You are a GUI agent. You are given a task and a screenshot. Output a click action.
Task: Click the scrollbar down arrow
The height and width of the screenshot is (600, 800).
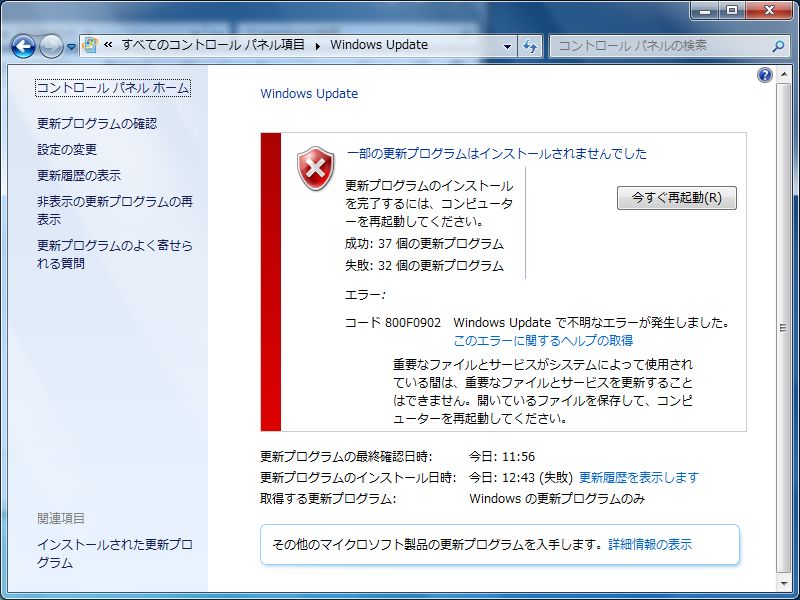[x=784, y=583]
